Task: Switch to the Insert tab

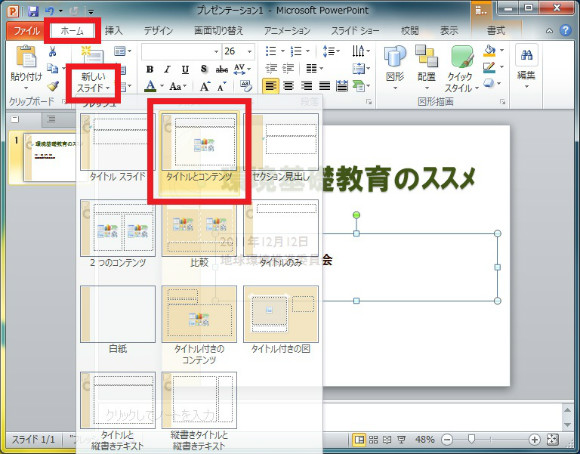Action: (114, 31)
